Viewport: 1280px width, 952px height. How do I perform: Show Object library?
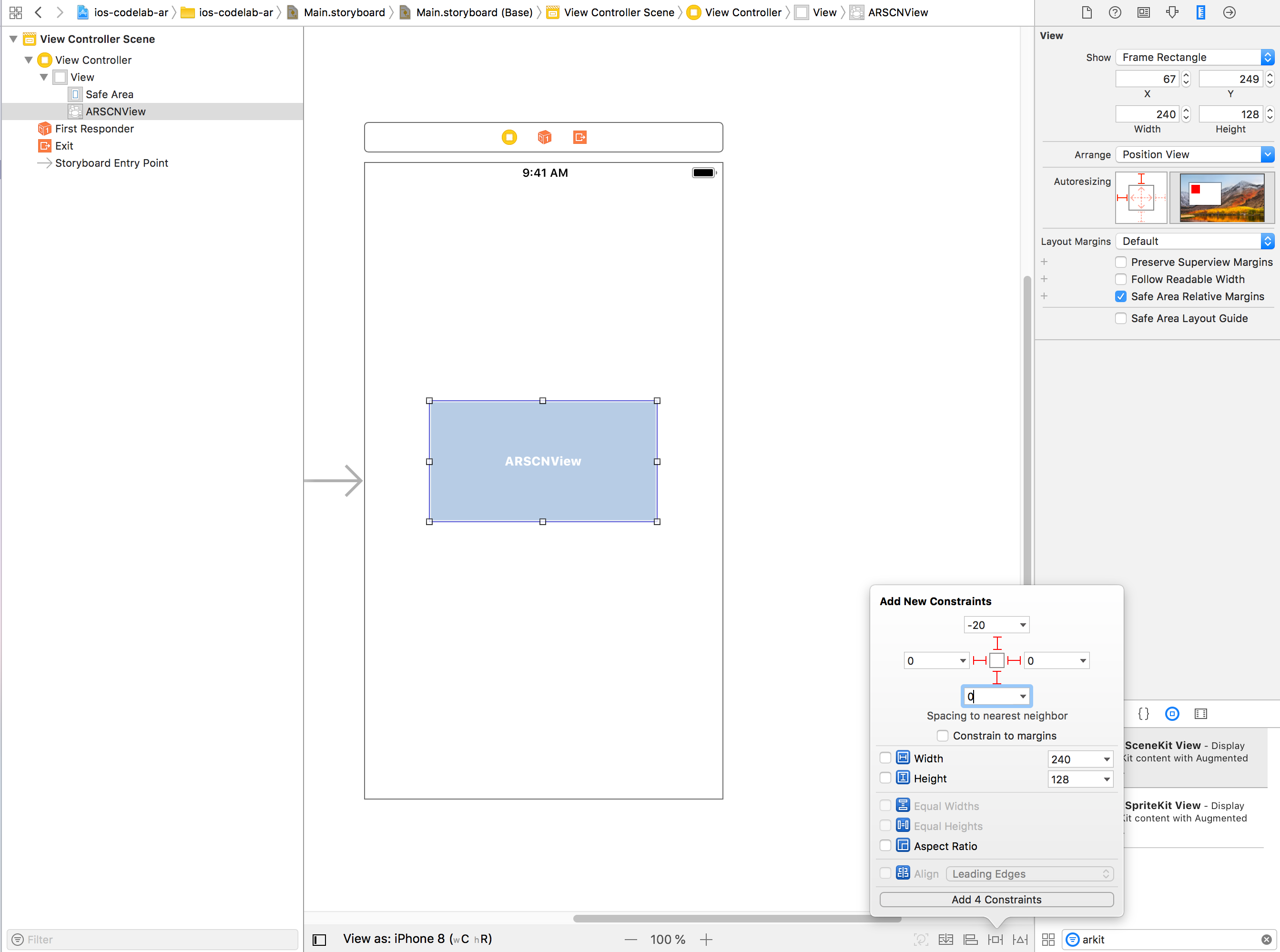point(1172,714)
